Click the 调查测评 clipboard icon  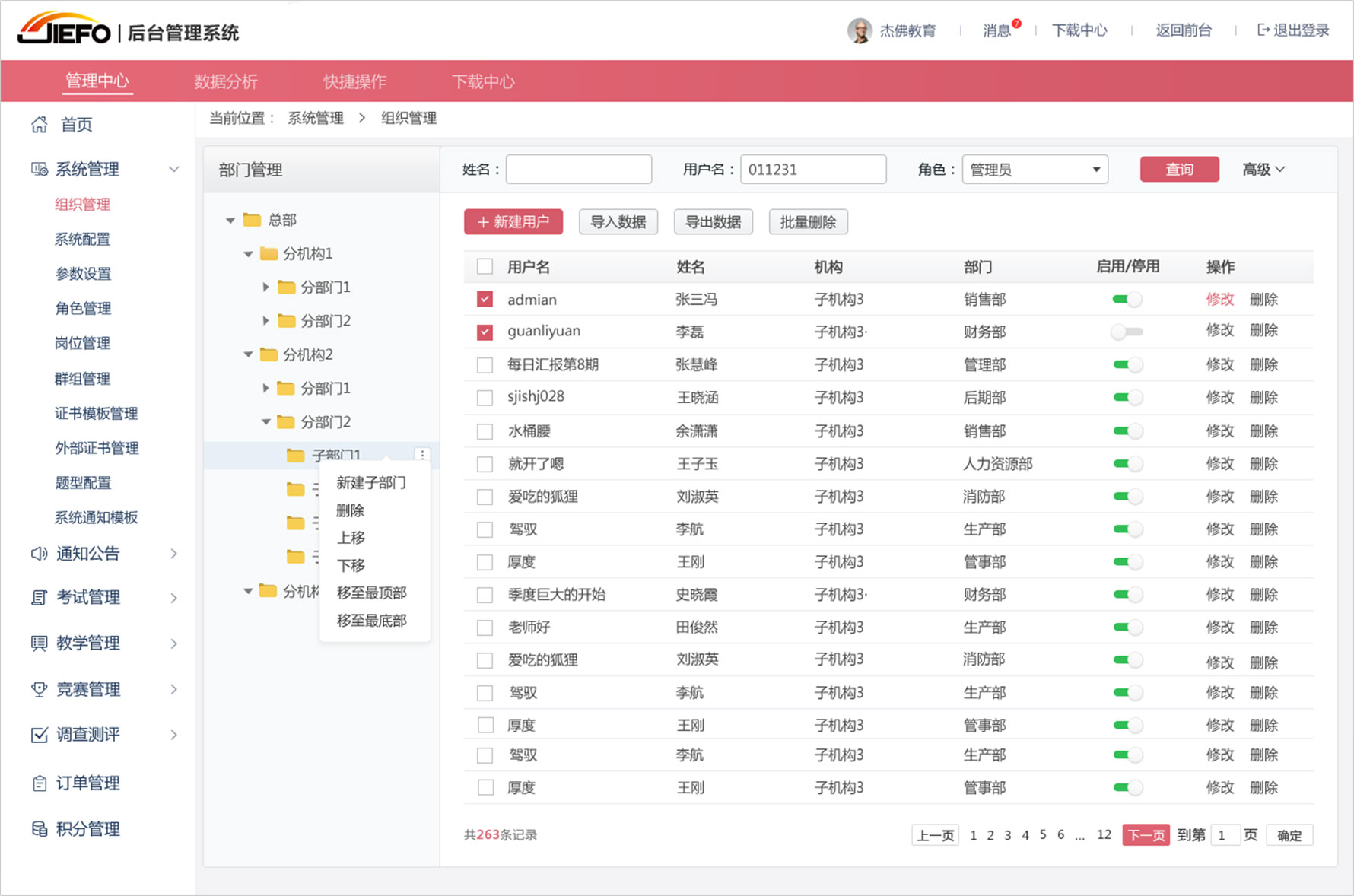coord(40,735)
